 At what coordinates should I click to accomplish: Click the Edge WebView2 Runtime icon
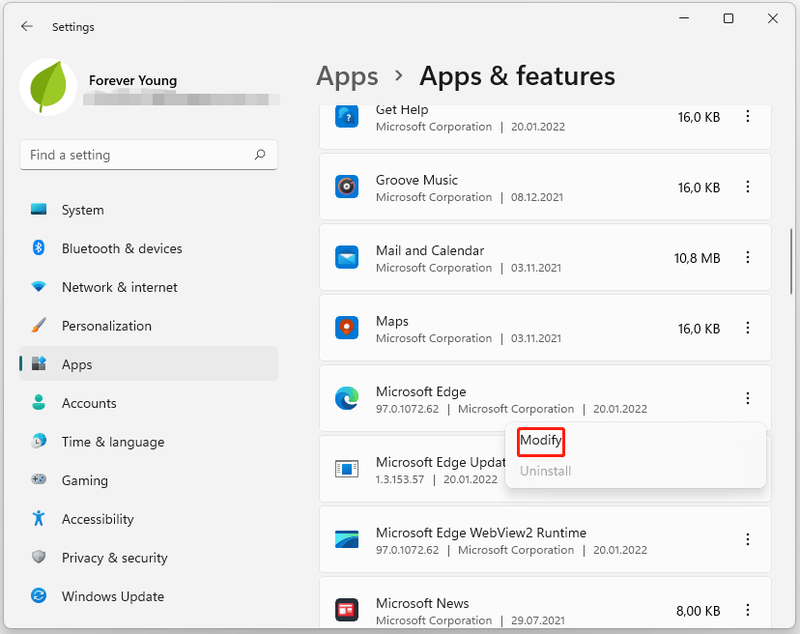coord(347,539)
